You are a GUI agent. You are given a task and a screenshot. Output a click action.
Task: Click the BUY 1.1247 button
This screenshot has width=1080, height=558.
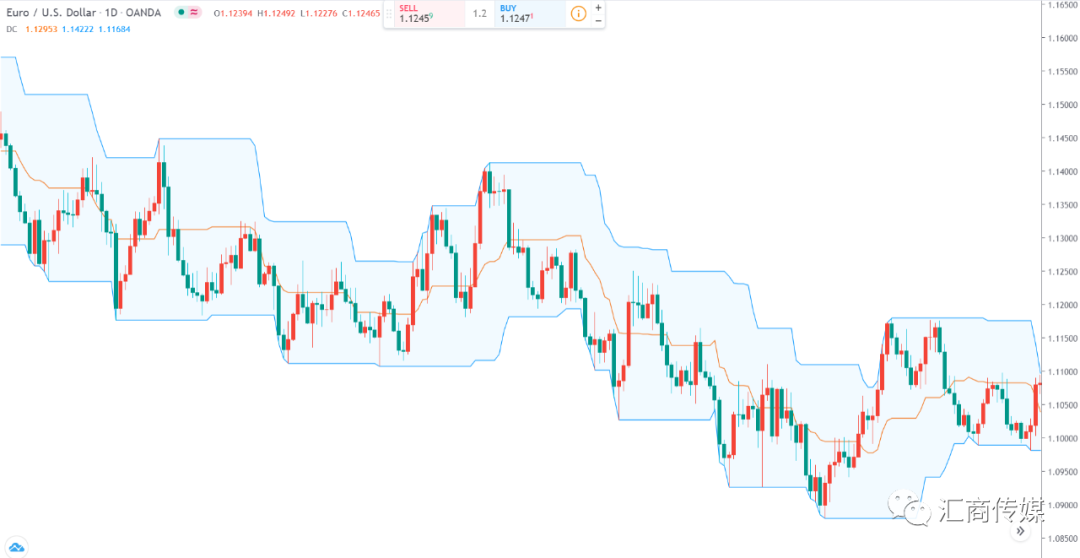coord(530,14)
